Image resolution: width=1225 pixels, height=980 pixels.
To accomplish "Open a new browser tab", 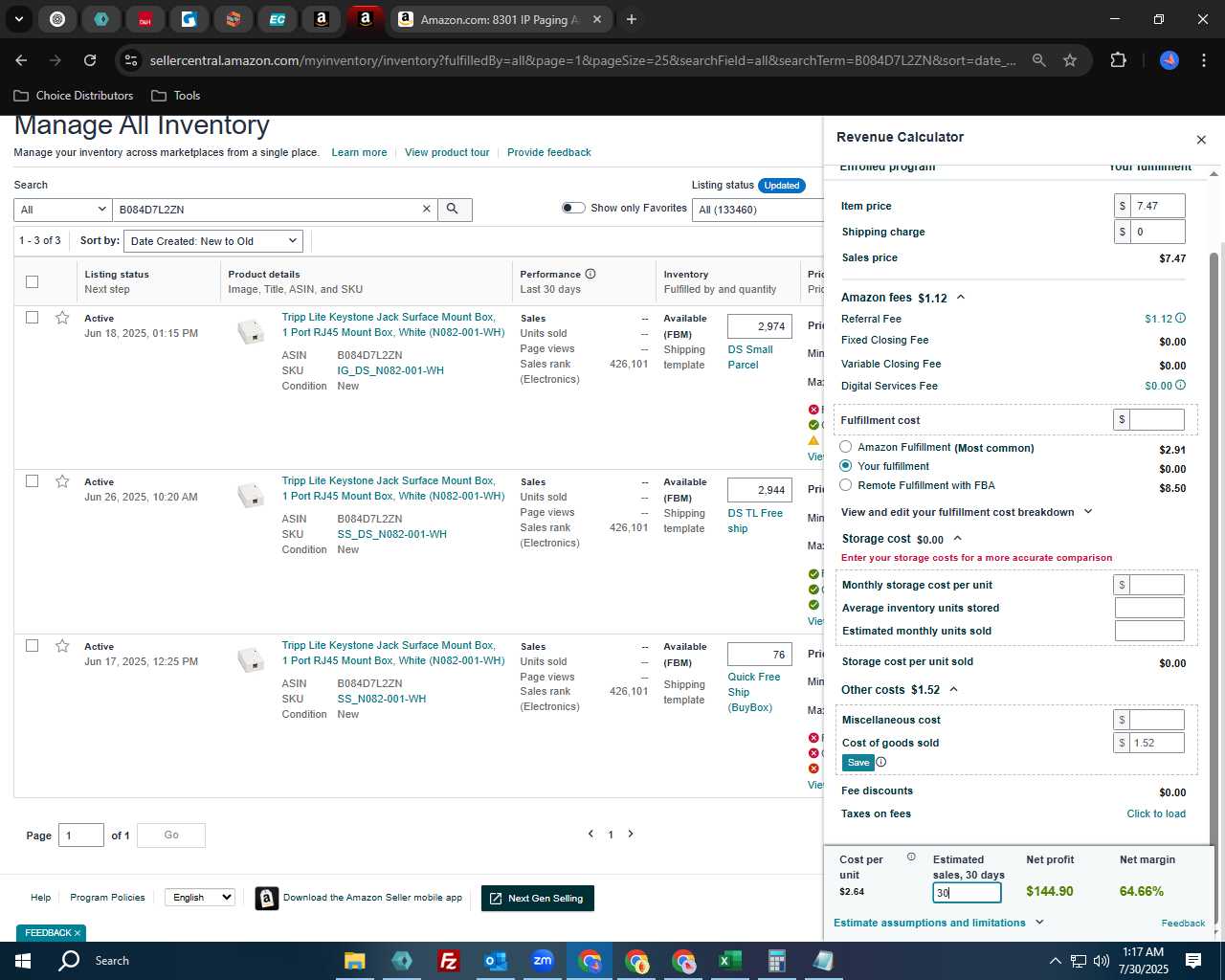I will 632,19.
